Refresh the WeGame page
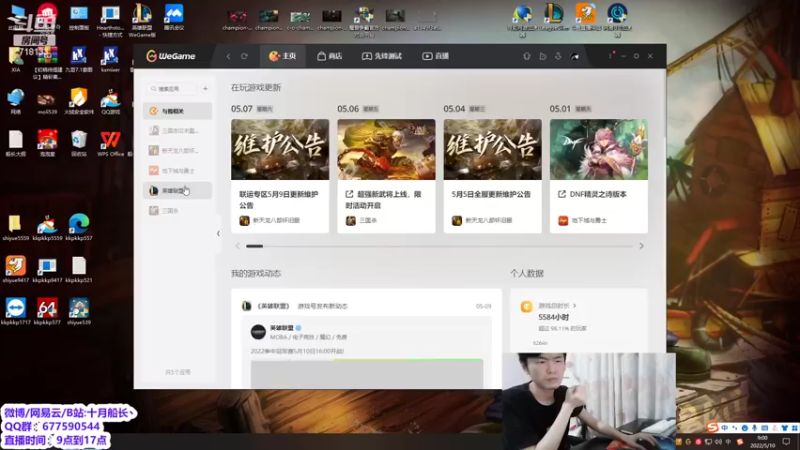800x450 pixels. (x=244, y=56)
